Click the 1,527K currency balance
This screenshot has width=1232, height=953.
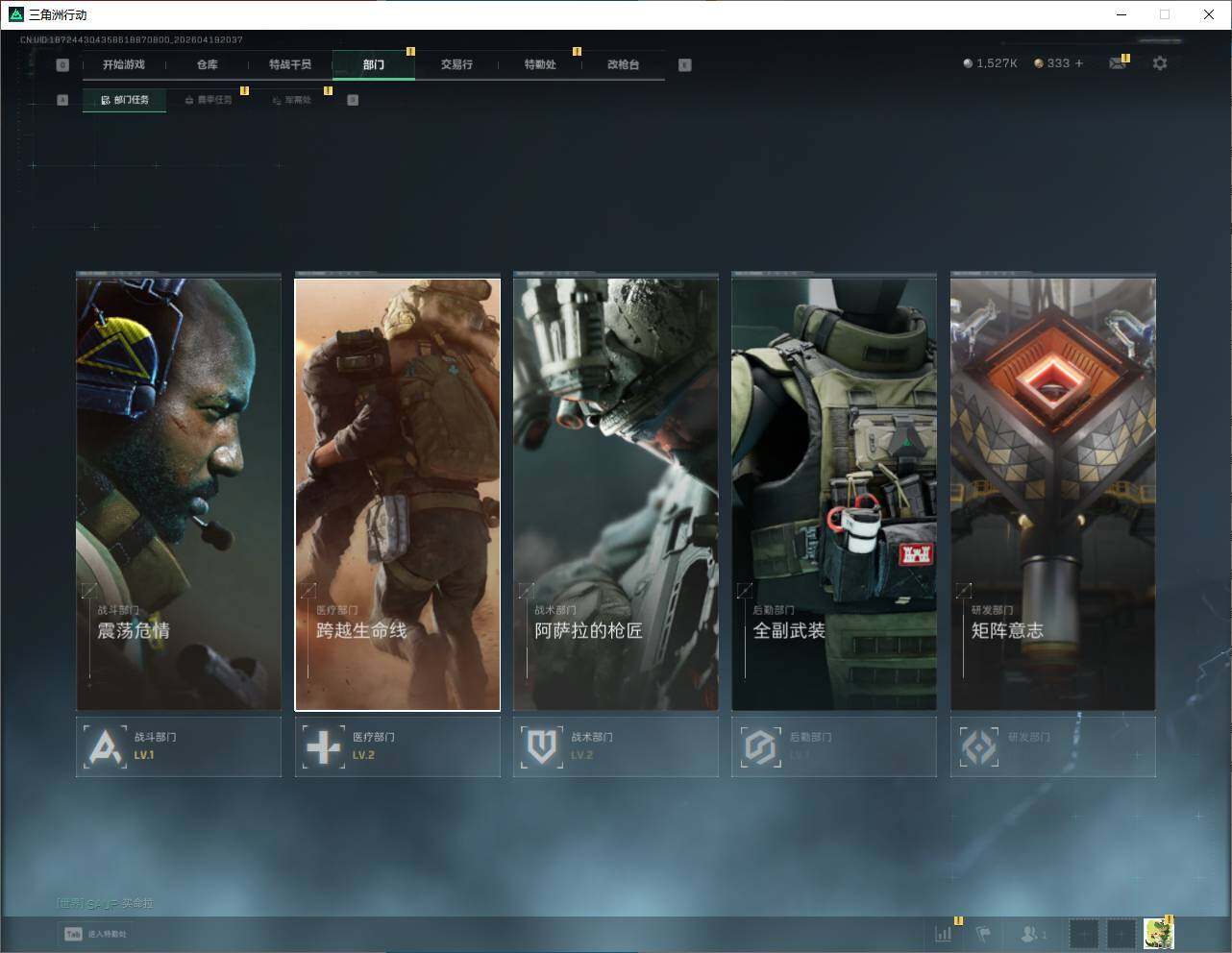[x=990, y=63]
